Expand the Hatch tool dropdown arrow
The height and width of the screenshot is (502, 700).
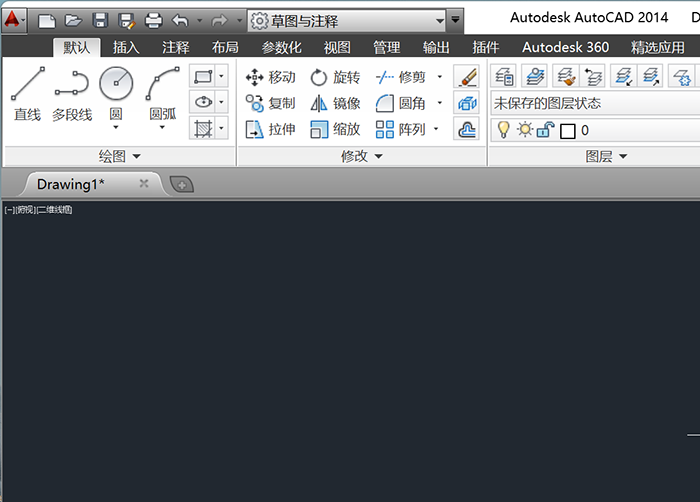(221, 129)
